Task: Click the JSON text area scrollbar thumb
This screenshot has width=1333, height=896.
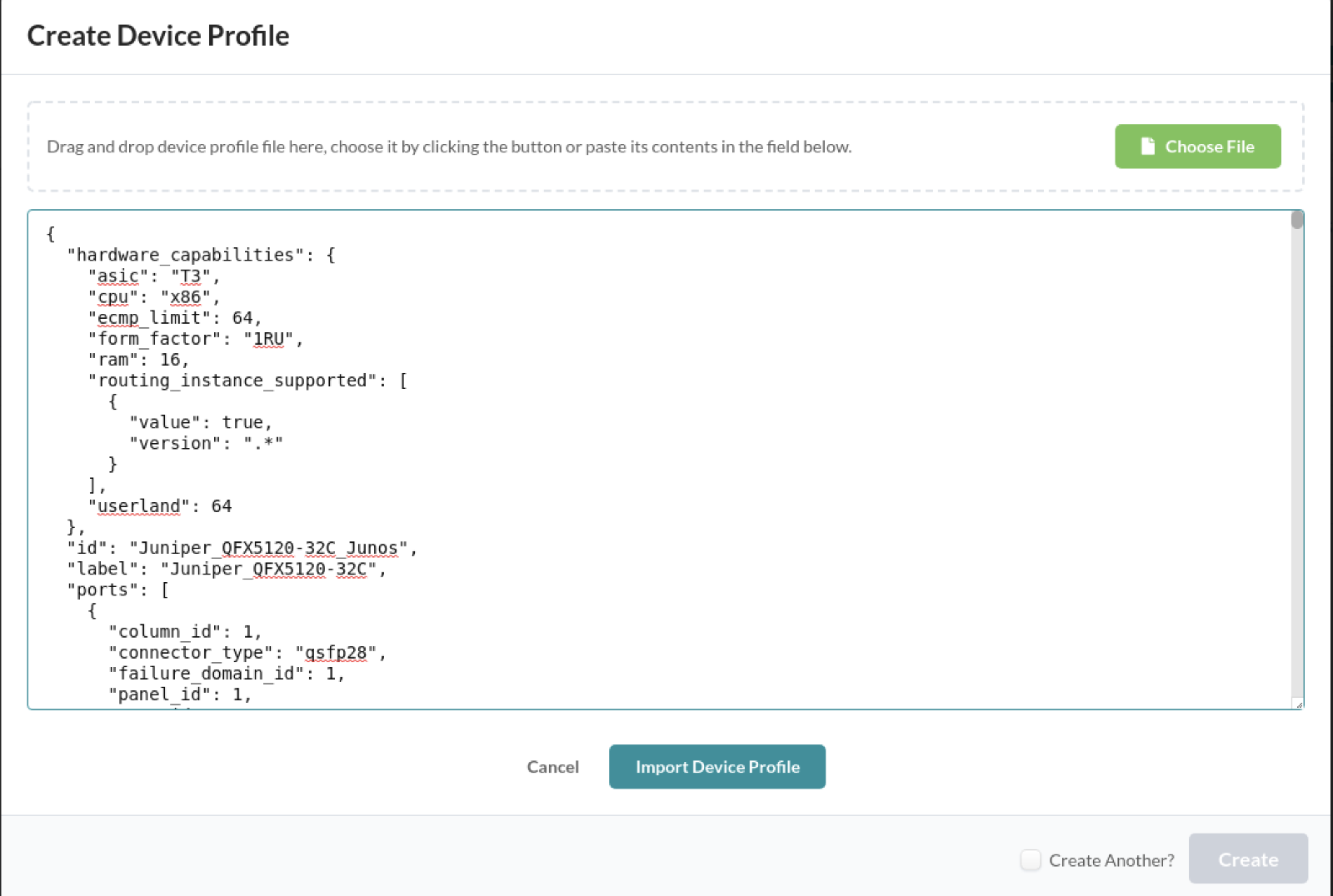Action: point(1296,220)
